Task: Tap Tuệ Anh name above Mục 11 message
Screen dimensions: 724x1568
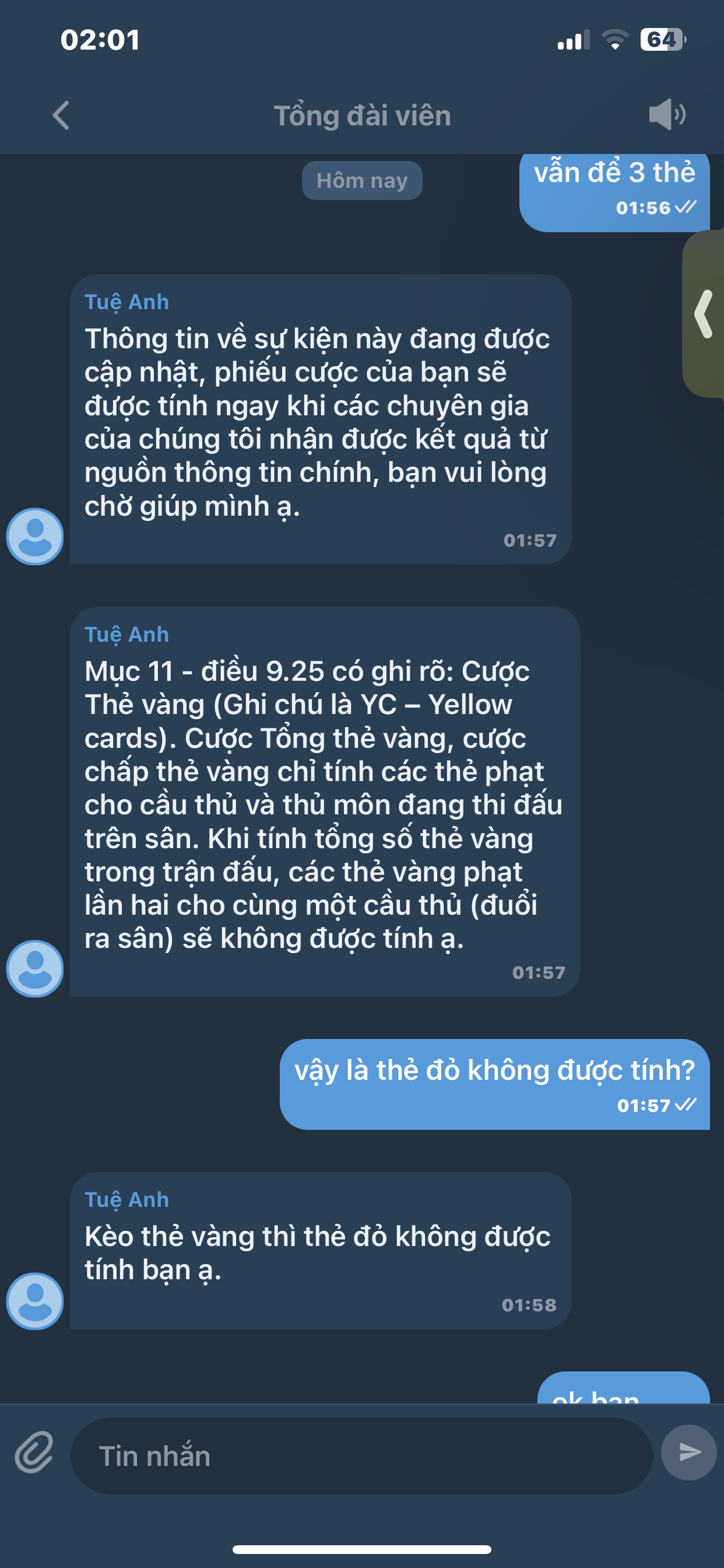Action: point(126,634)
